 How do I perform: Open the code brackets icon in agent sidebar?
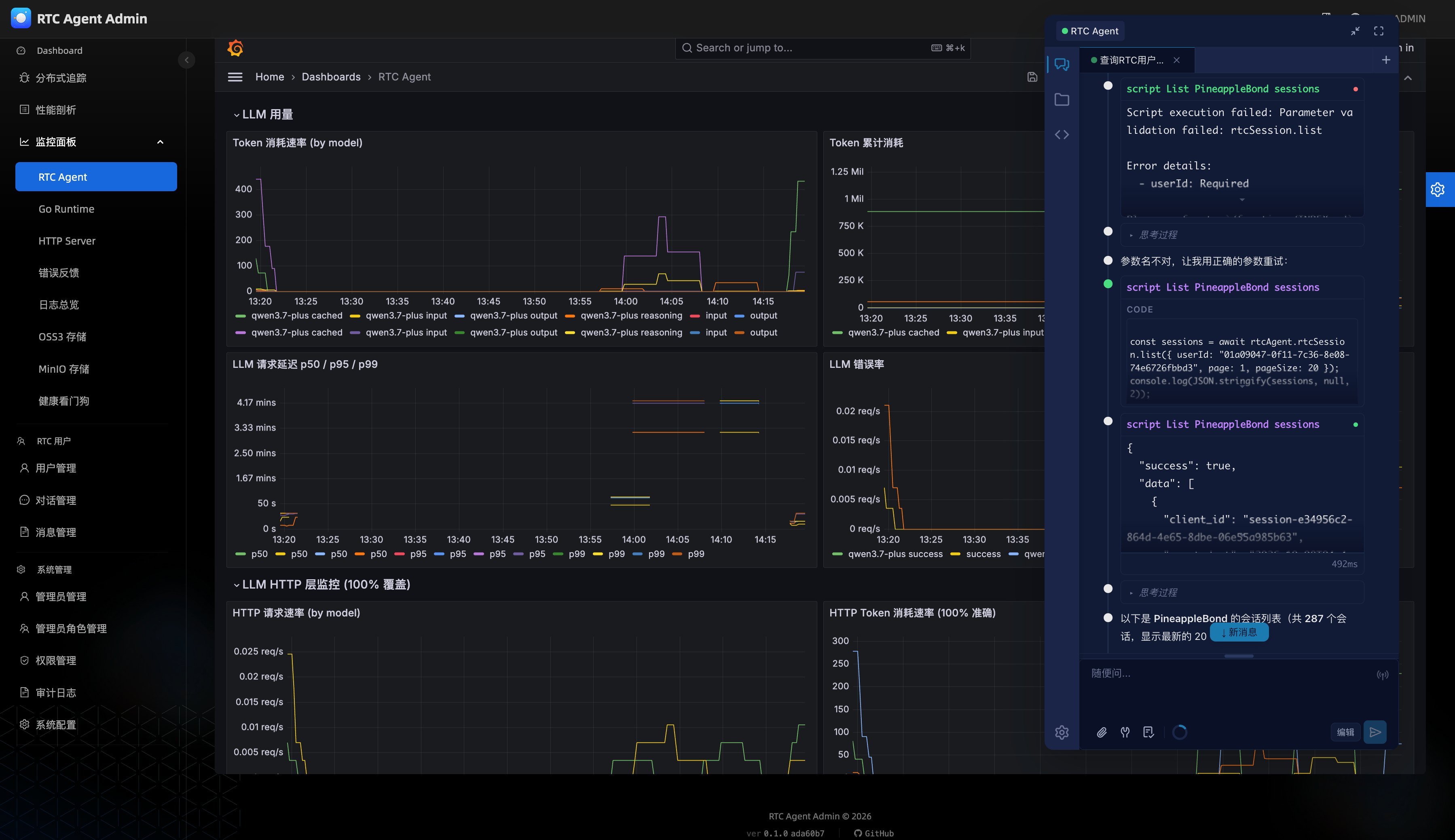tap(1062, 135)
